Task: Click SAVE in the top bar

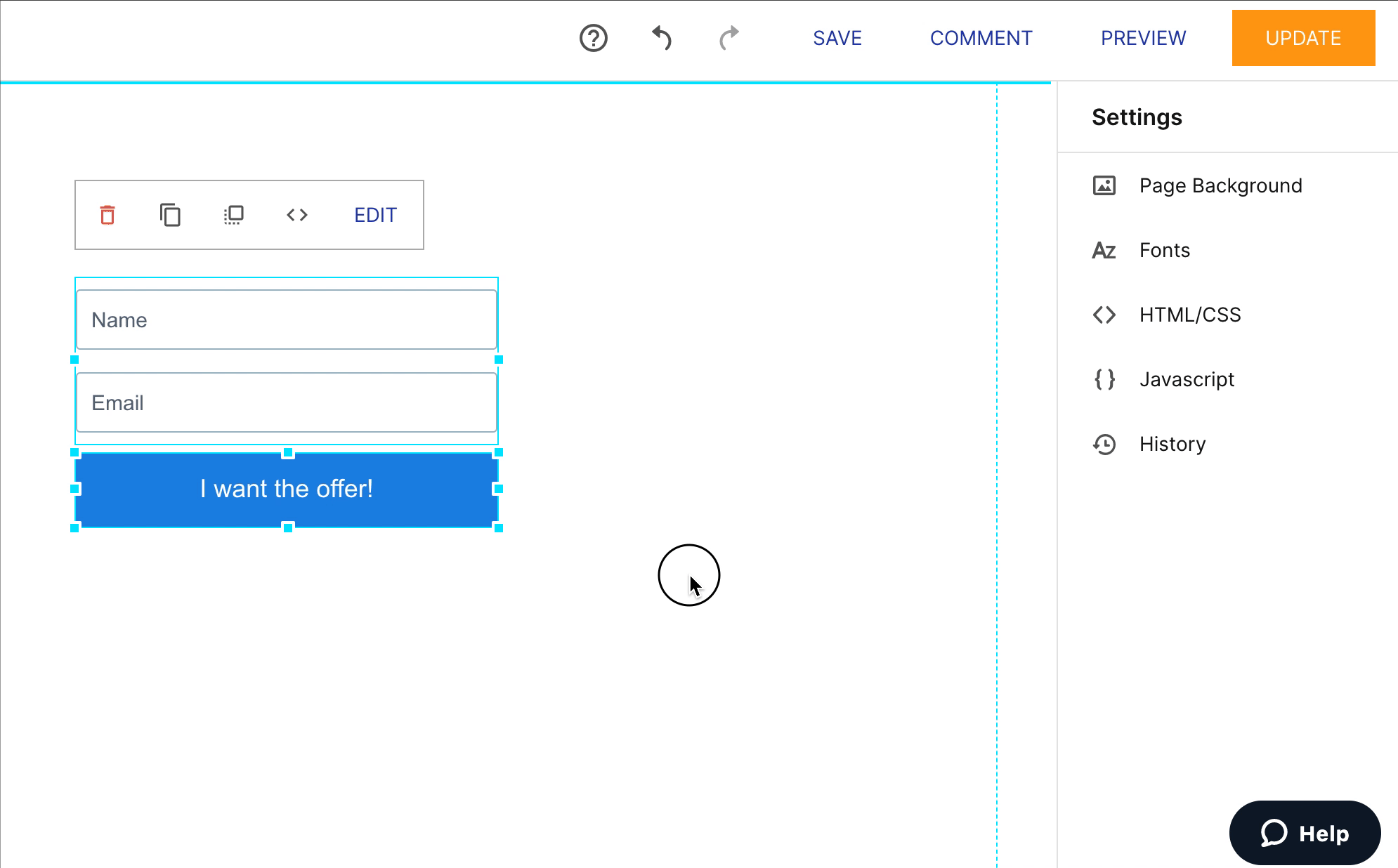Action: (837, 38)
